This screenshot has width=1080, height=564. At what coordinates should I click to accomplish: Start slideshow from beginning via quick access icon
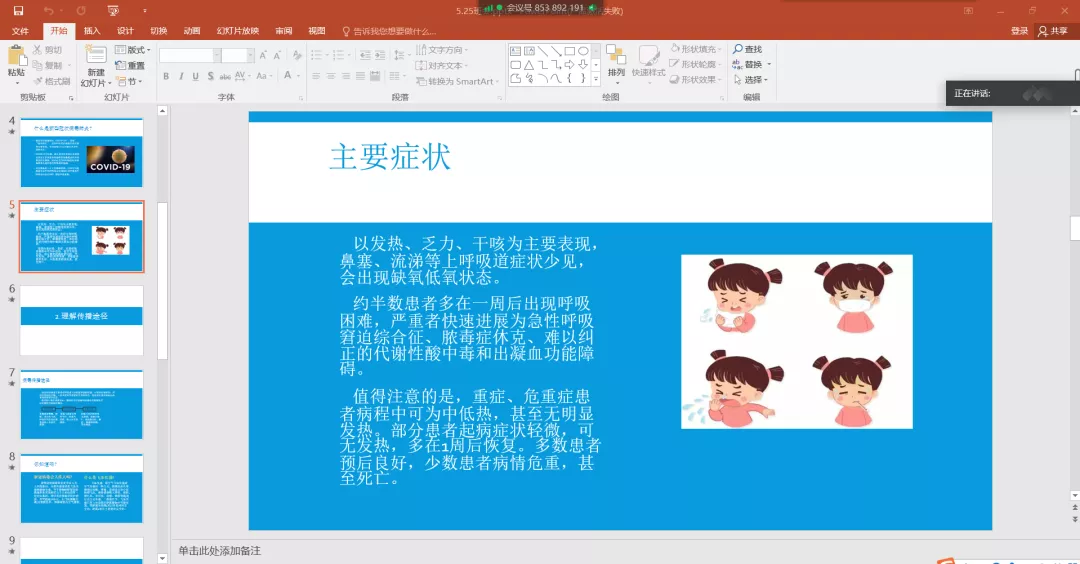[x=112, y=11]
